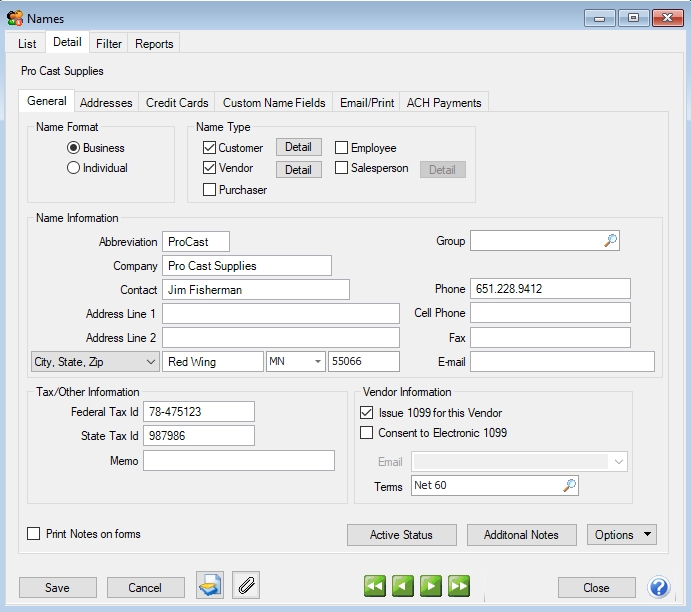The image size is (691, 612).
Task: Go to the first record arrow
Action: pos(375,587)
